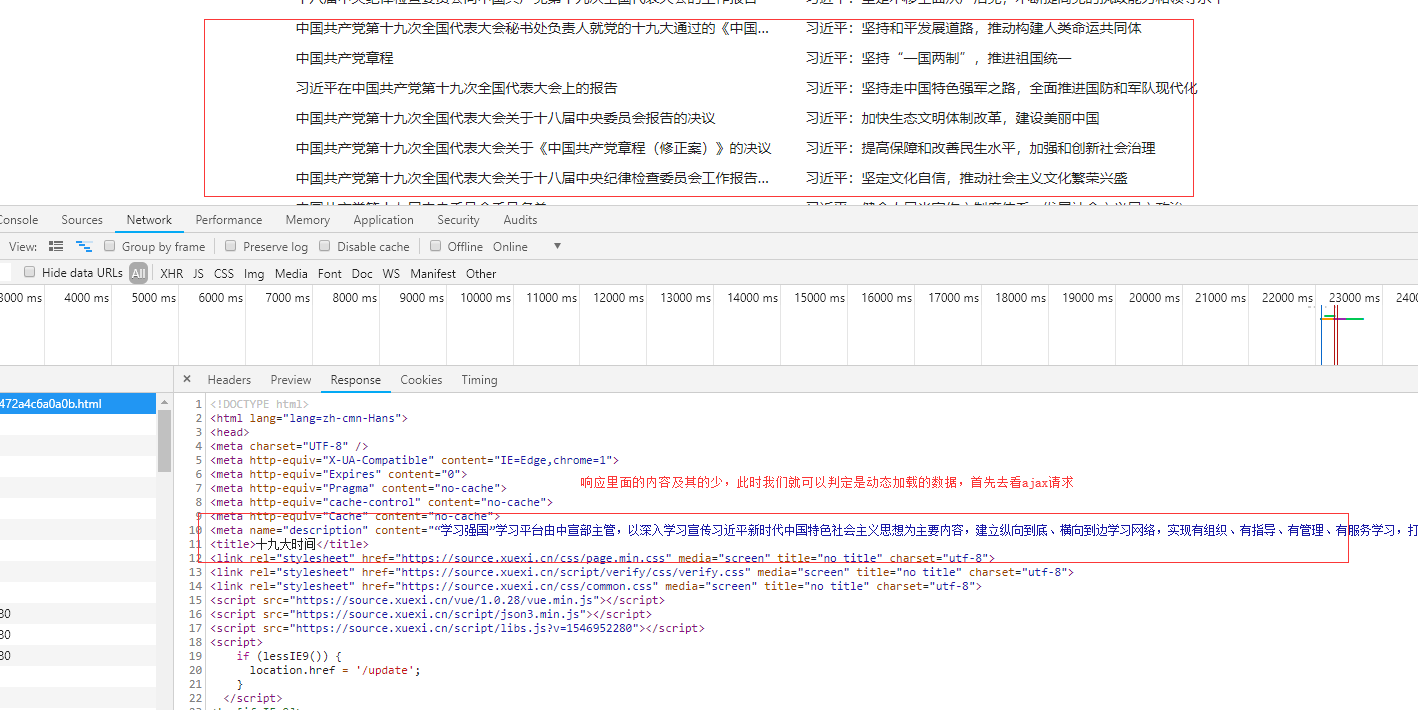Select the .html request in the list
The width and height of the screenshot is (1418, 710).
pyautogui.click(x=78, y=404)
